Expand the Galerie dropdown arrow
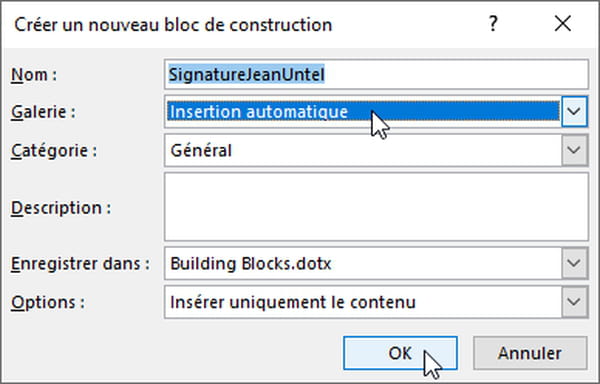This screenshot has width=600, height=384. tap(574, 112)
